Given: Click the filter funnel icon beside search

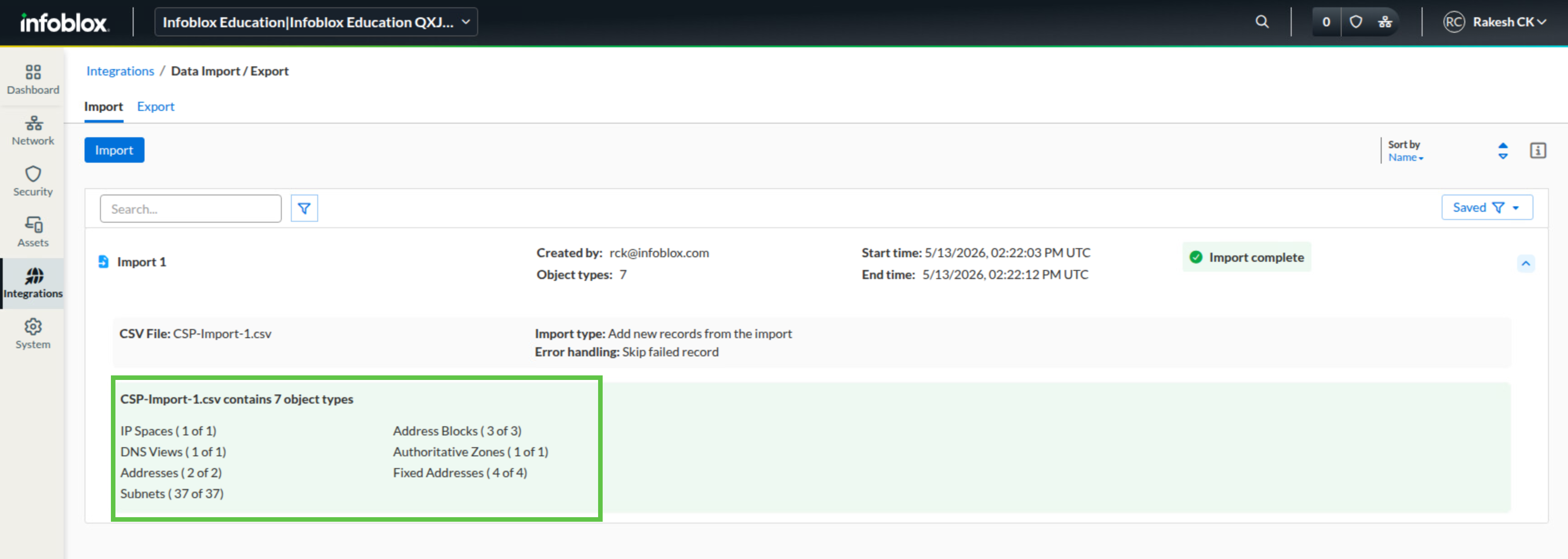Looking at the screenshot, I should pos(305,208).
